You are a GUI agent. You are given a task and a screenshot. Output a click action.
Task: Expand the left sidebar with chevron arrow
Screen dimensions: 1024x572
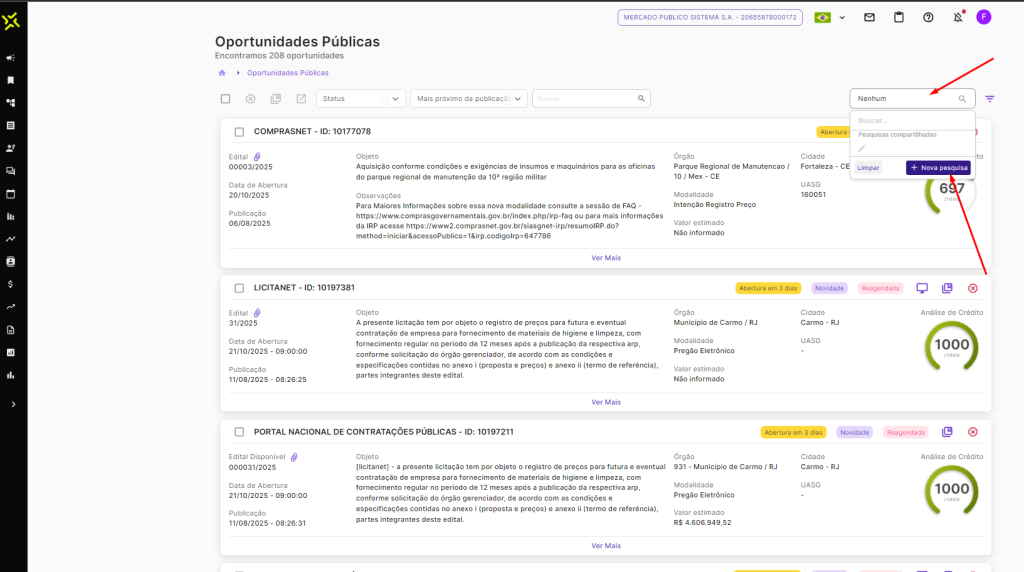[x=13, y=404]
